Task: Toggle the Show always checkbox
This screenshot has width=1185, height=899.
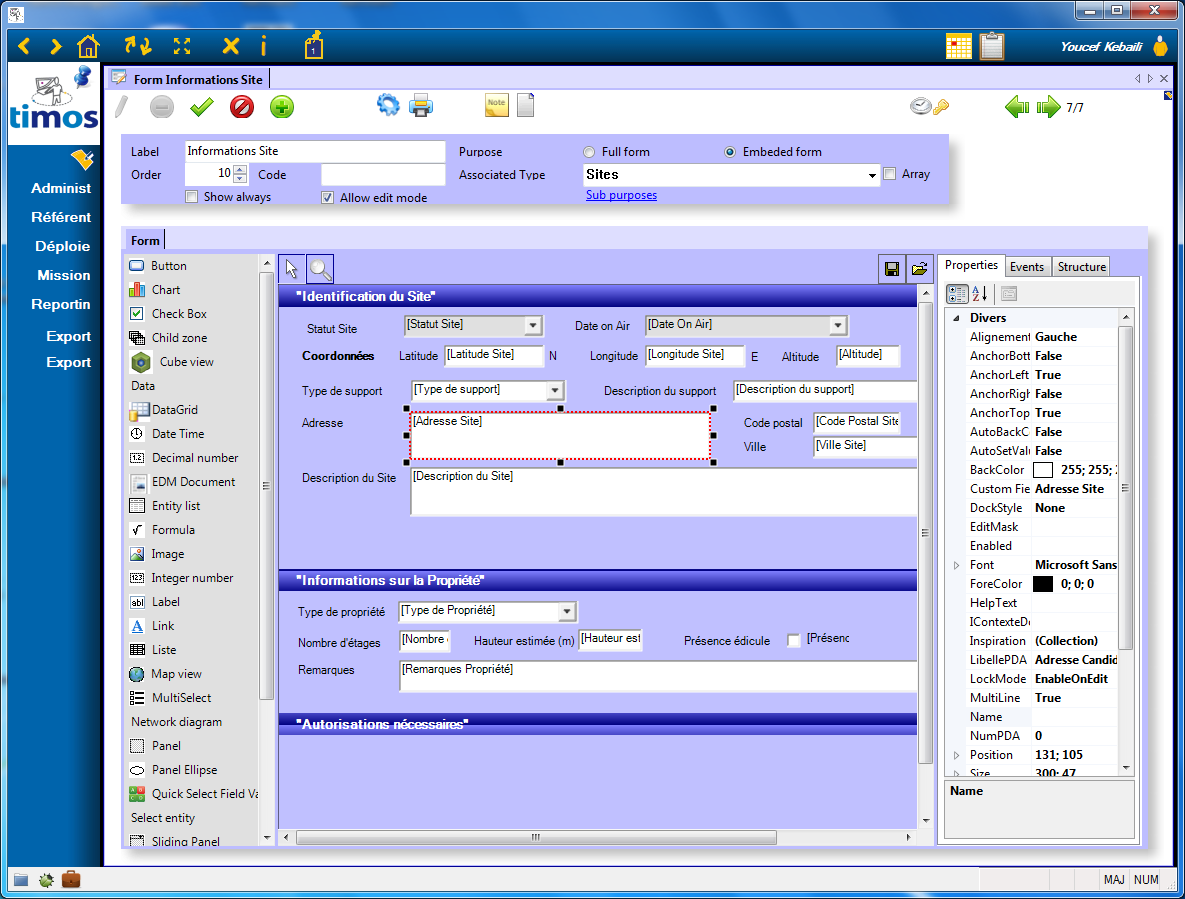Action: [x=192, y=196]
